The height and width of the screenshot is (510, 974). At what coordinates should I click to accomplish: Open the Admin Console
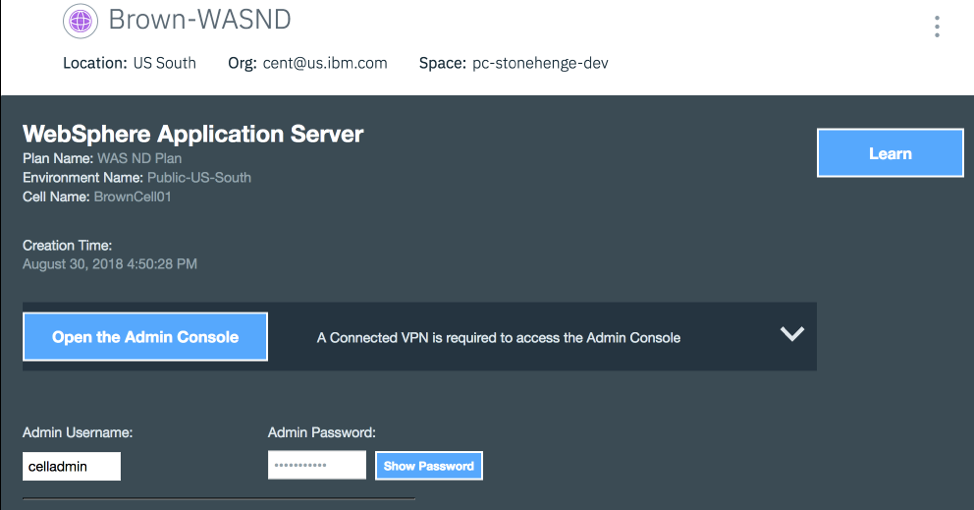tap(145, 337)
